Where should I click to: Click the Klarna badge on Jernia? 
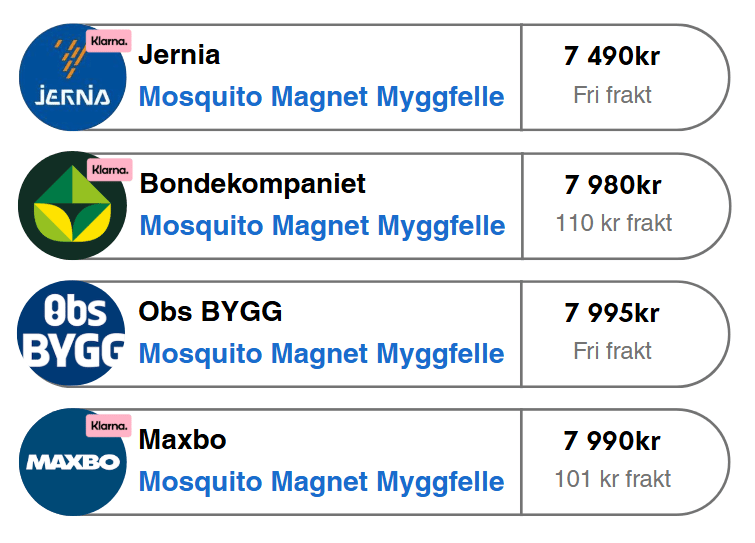(x=109, y=41)
